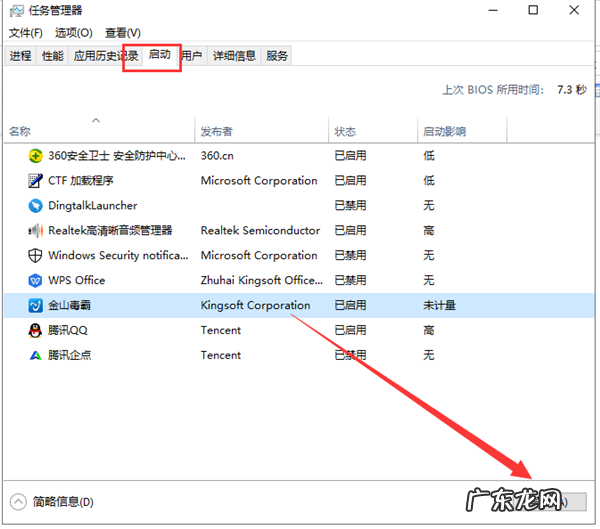Select the 启动 tab

(x=160, y=55)
